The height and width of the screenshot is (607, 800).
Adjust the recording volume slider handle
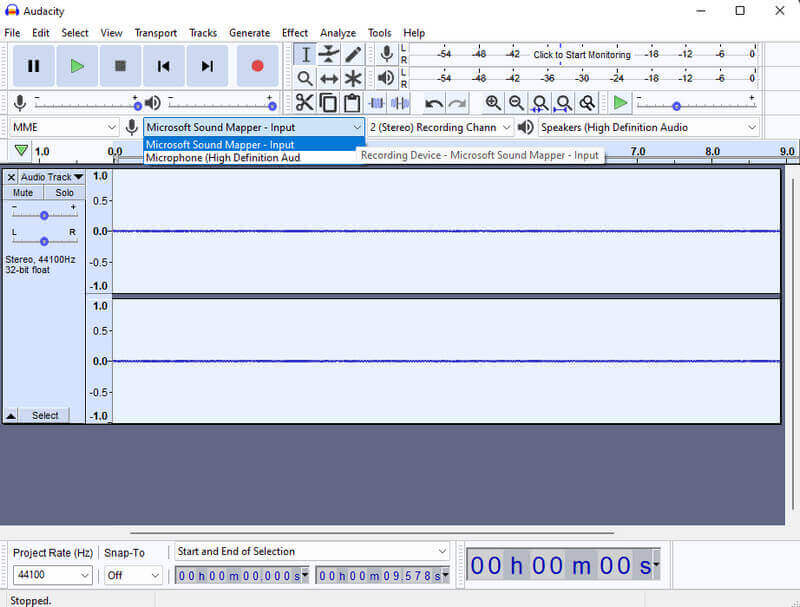click(137, 106)
